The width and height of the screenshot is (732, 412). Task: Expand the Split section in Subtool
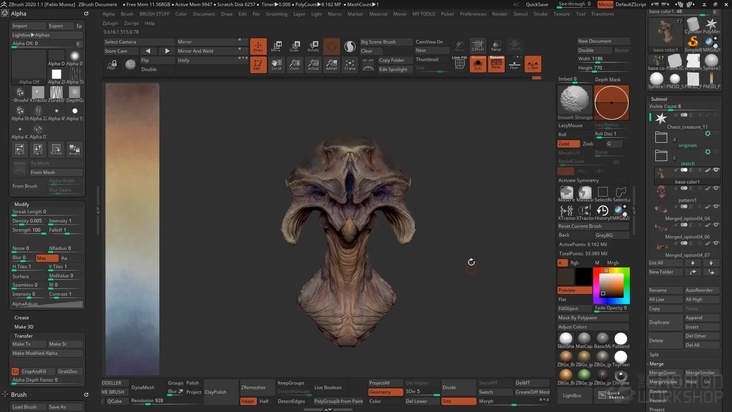[654, 355]
